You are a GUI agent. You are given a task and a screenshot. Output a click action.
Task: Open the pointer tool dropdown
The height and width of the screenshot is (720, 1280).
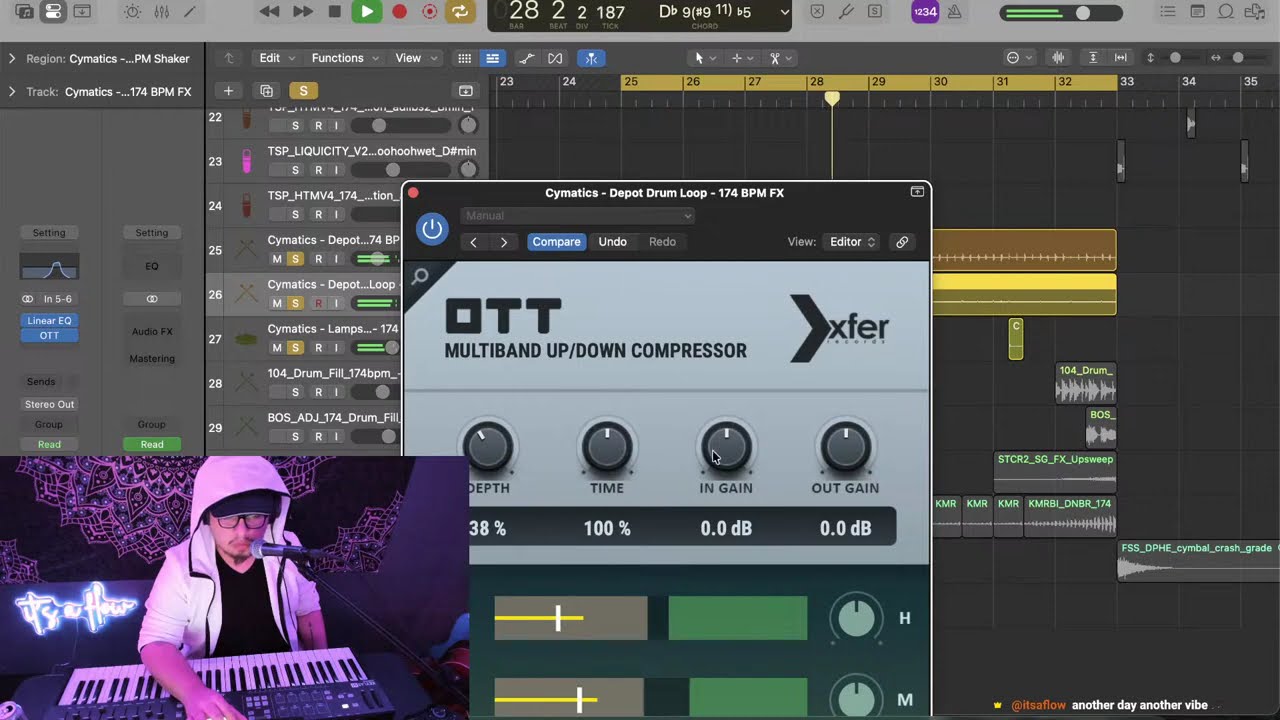tap(704, 58)
